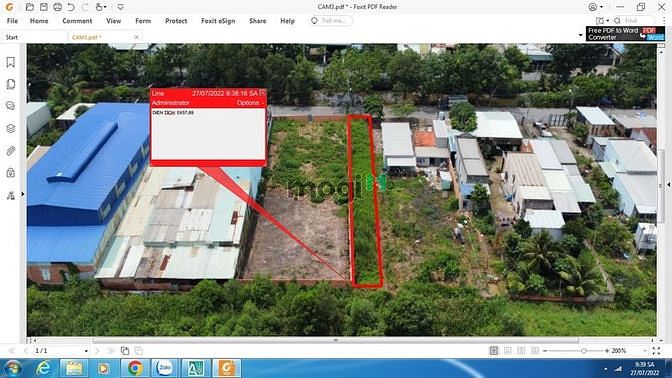The height and width of the screenshot is (378, 672).
Task: Open the three-dot more options menu
Action: 664,21
